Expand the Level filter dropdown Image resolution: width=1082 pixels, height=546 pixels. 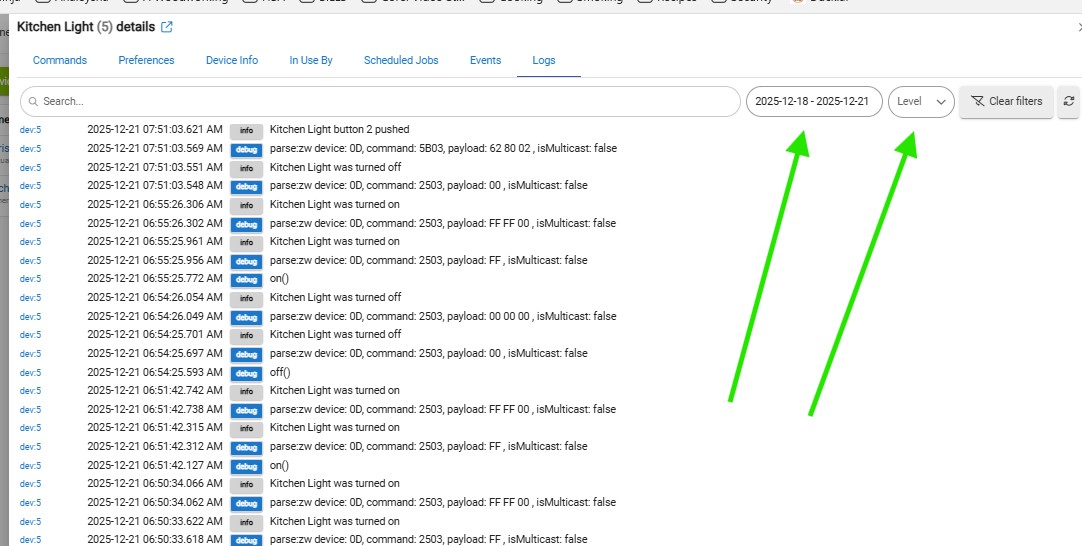pyautogui.click(x=921, y=101)
